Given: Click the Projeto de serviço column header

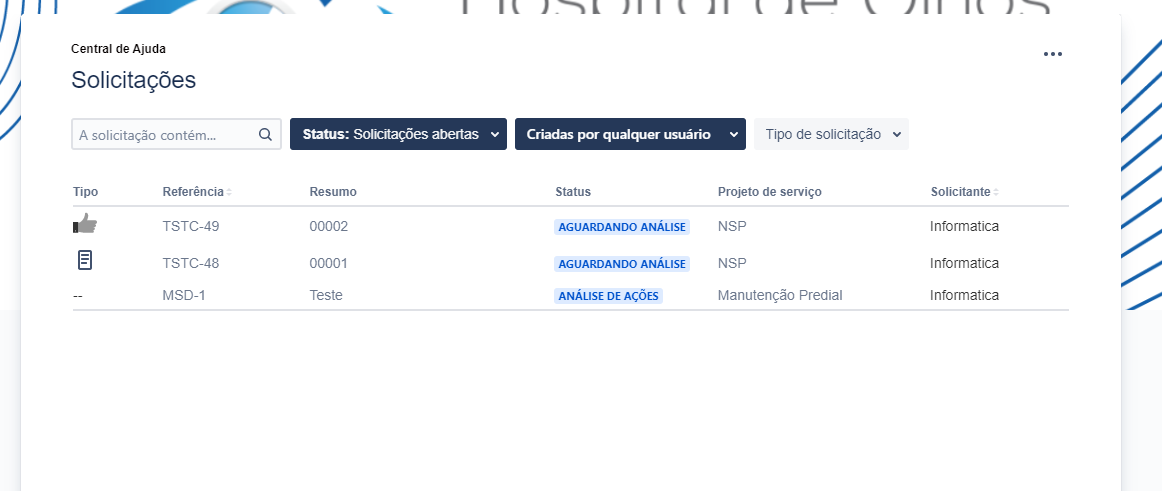Looking at the screenshot, I should coord(769,192).
